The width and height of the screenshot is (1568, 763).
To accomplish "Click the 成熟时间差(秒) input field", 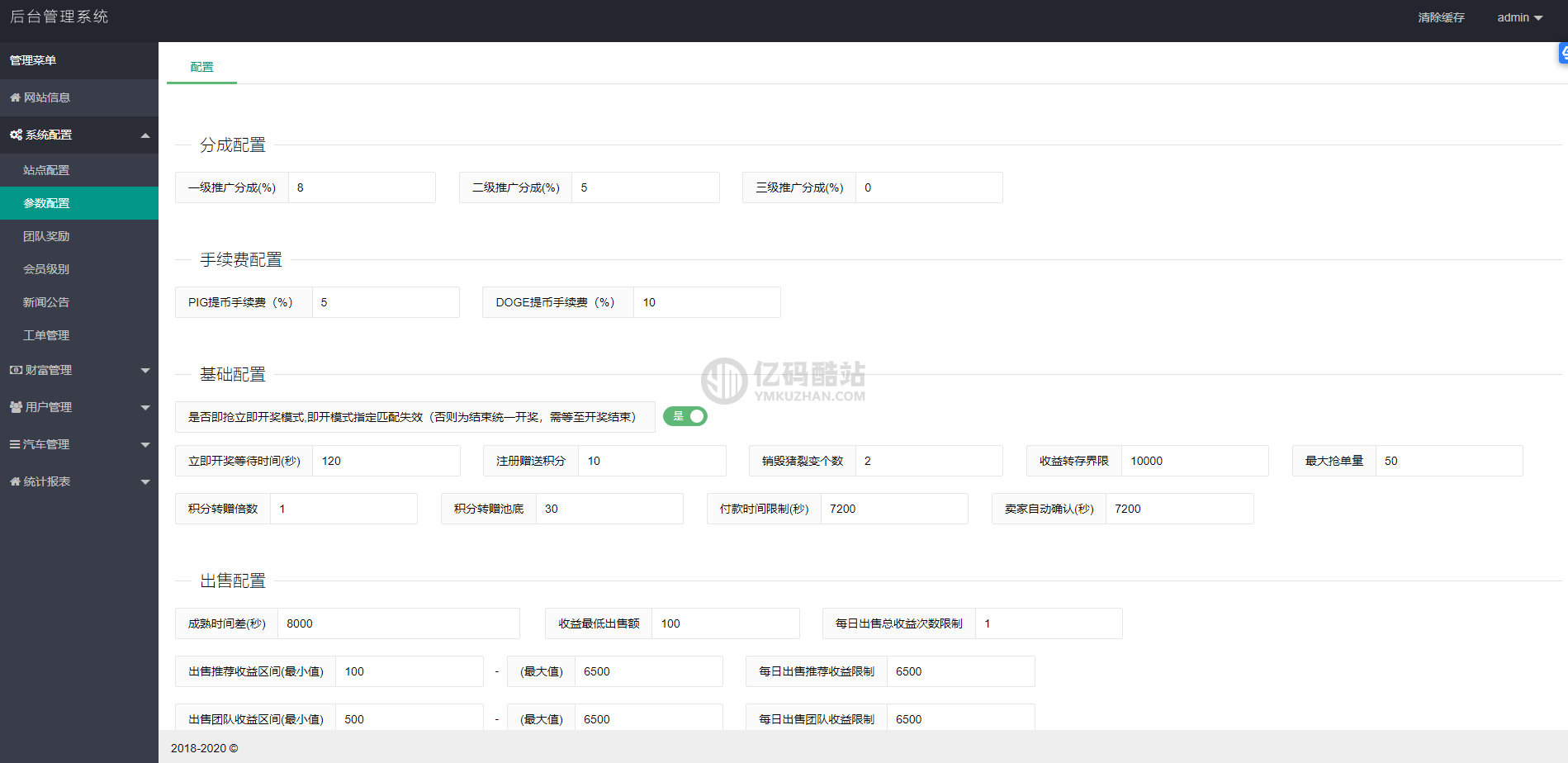I will [x=399, y=623].
